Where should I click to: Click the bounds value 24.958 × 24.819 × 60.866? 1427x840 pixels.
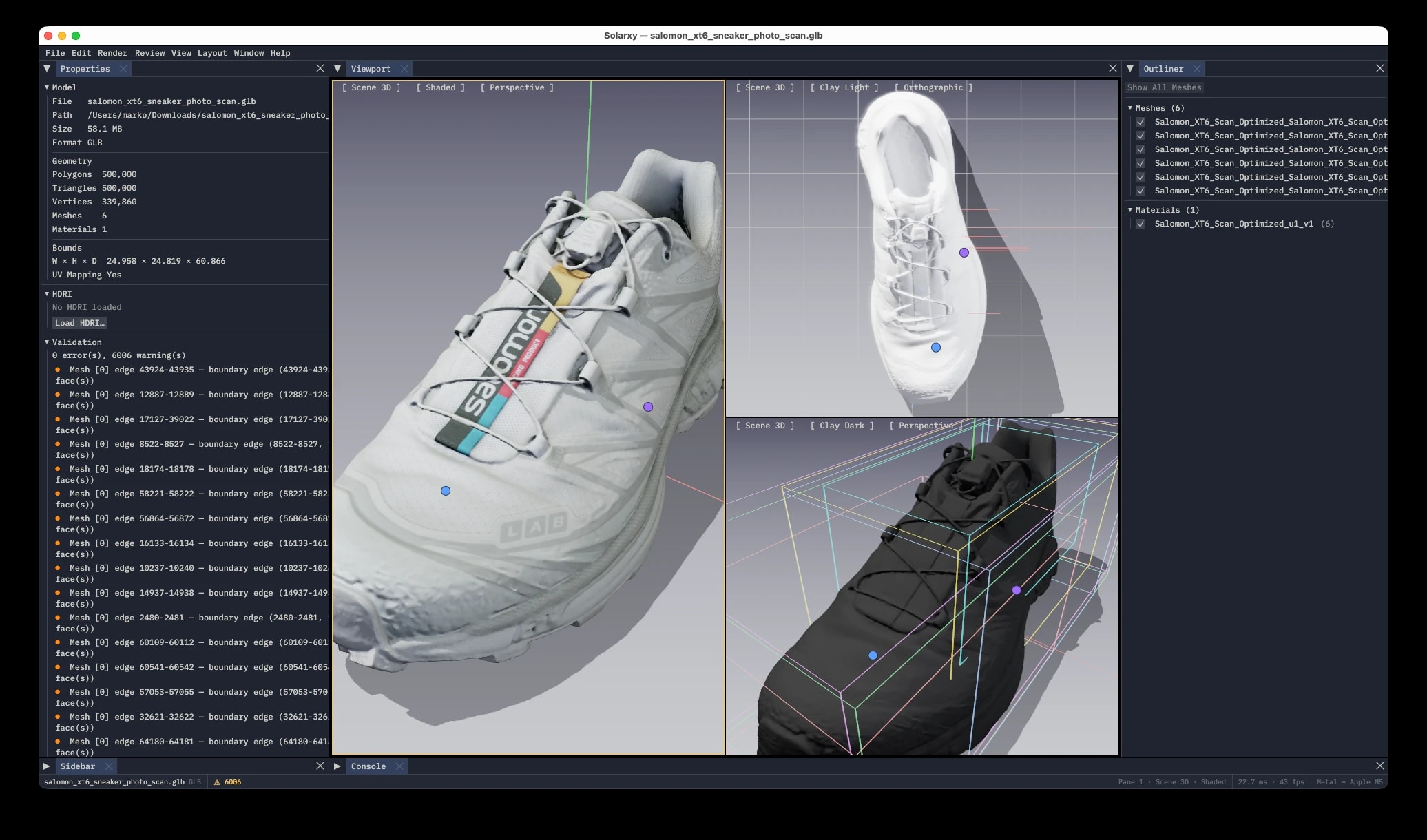(166, 261)
